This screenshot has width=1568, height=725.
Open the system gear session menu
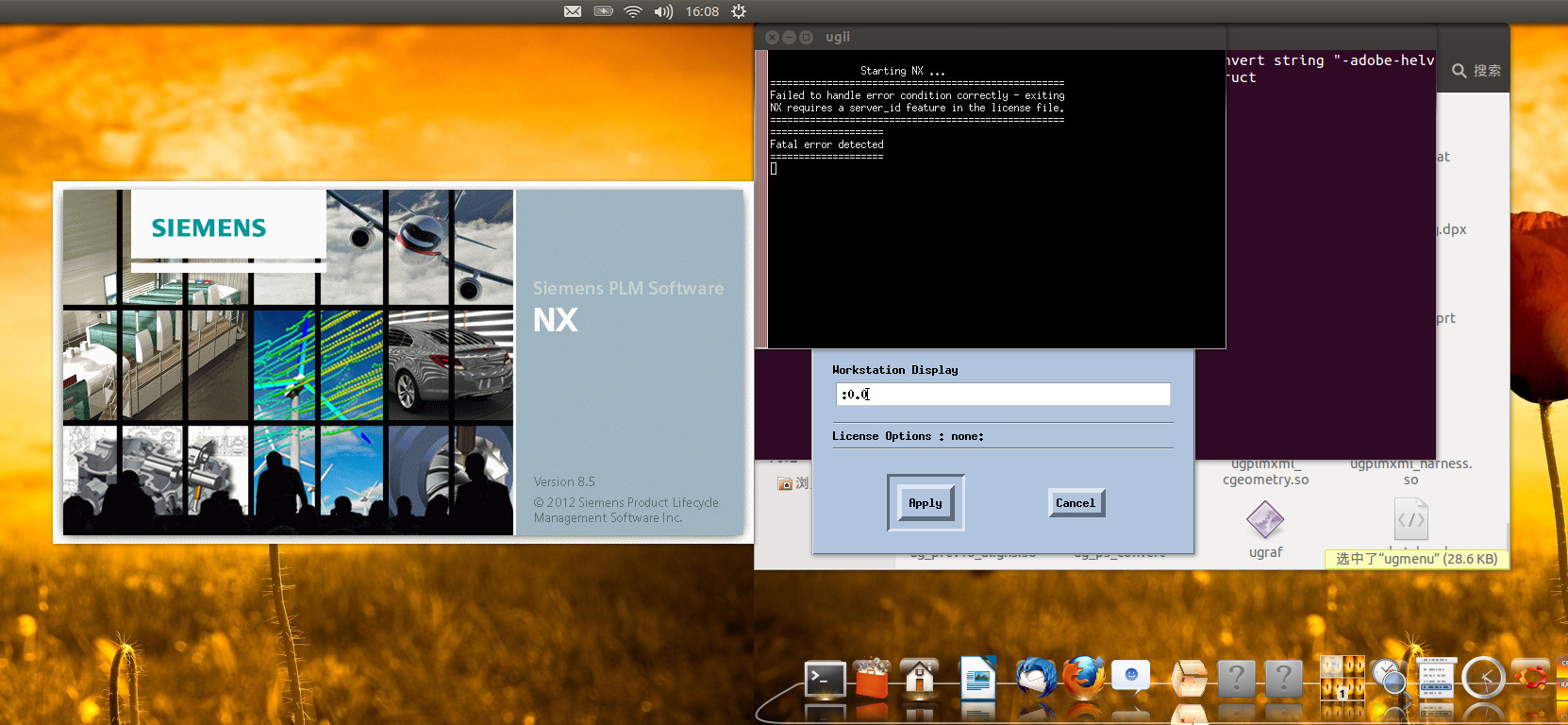pyautogui.click(x=739, y=11)
